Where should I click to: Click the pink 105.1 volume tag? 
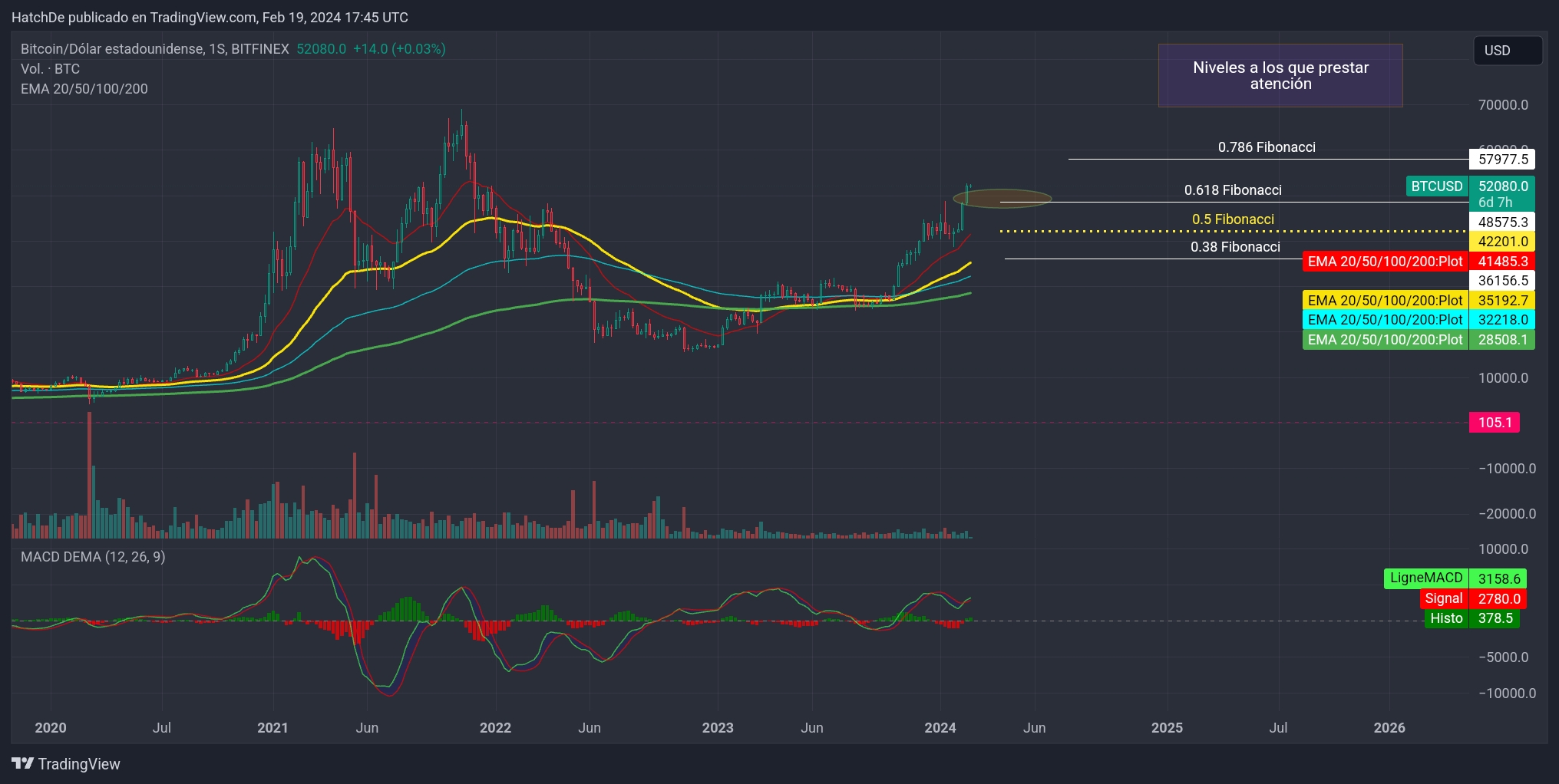click(1495, 423)
